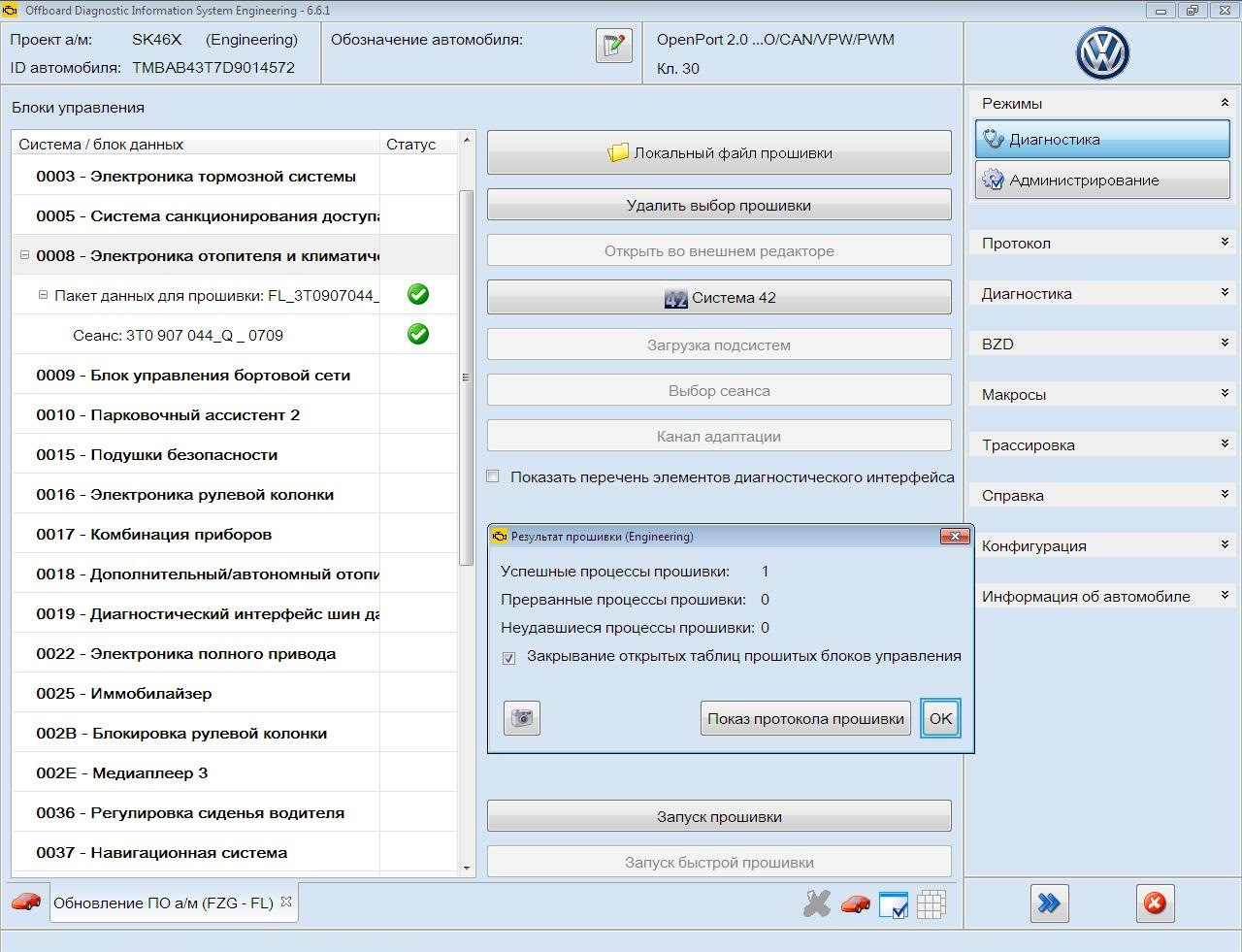Select 0037 Навигационная система row
The height and width of the screenshot is (952, 1242).
point(234,852)
